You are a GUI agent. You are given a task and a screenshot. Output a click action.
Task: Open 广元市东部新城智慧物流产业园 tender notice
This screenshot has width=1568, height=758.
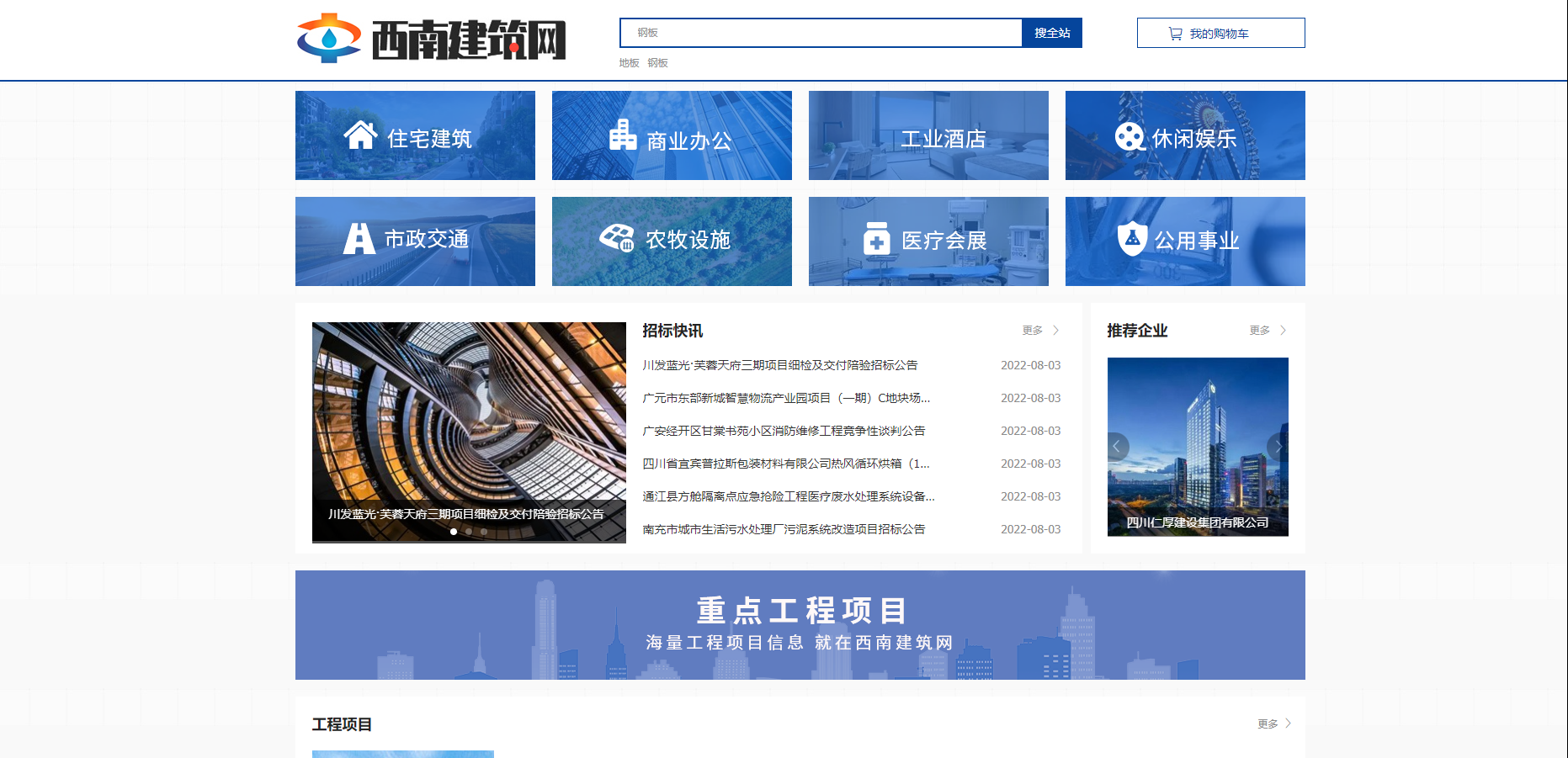point(786,398)
